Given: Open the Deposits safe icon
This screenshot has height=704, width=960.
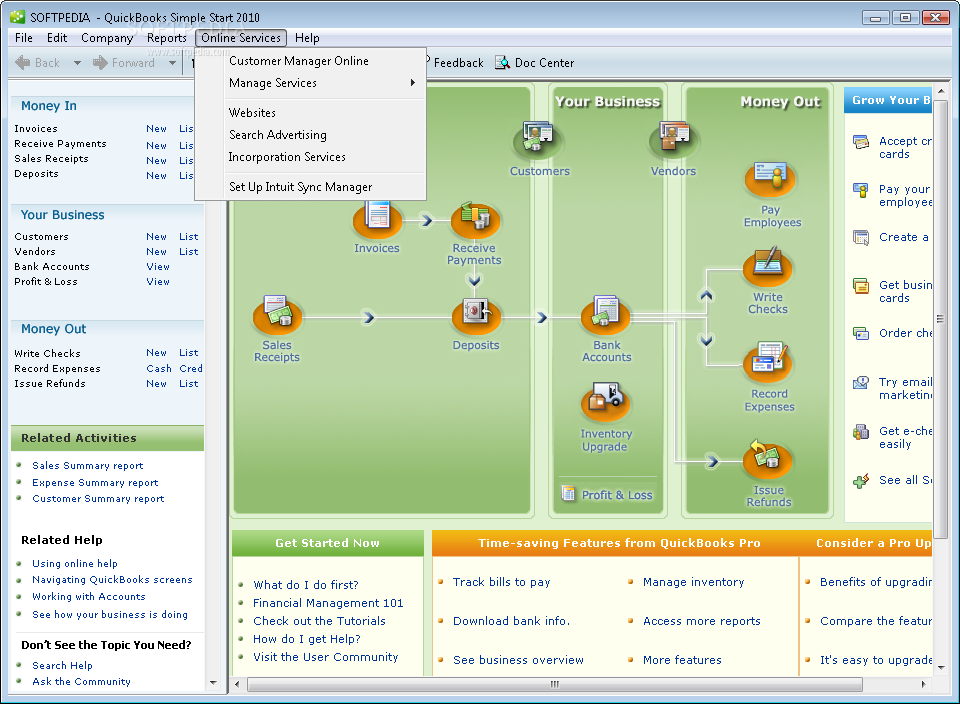Looking at the screenshot, I should pos(476,316).
